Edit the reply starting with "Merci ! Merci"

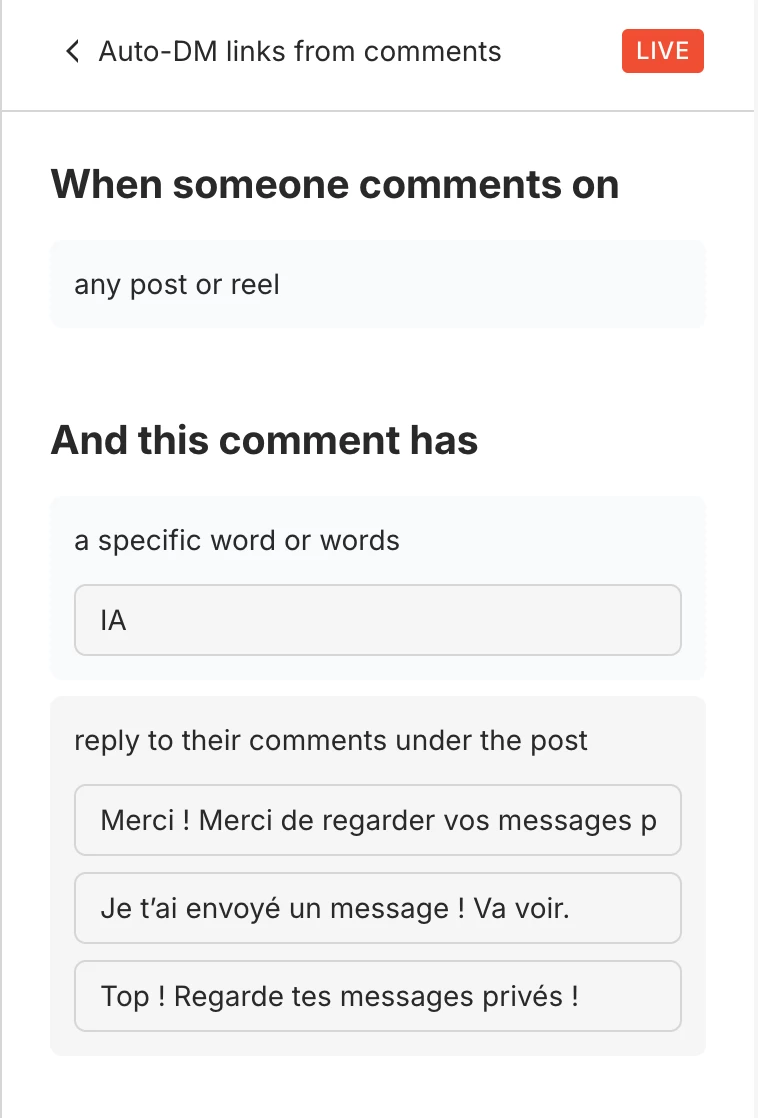tap(378, 821)
